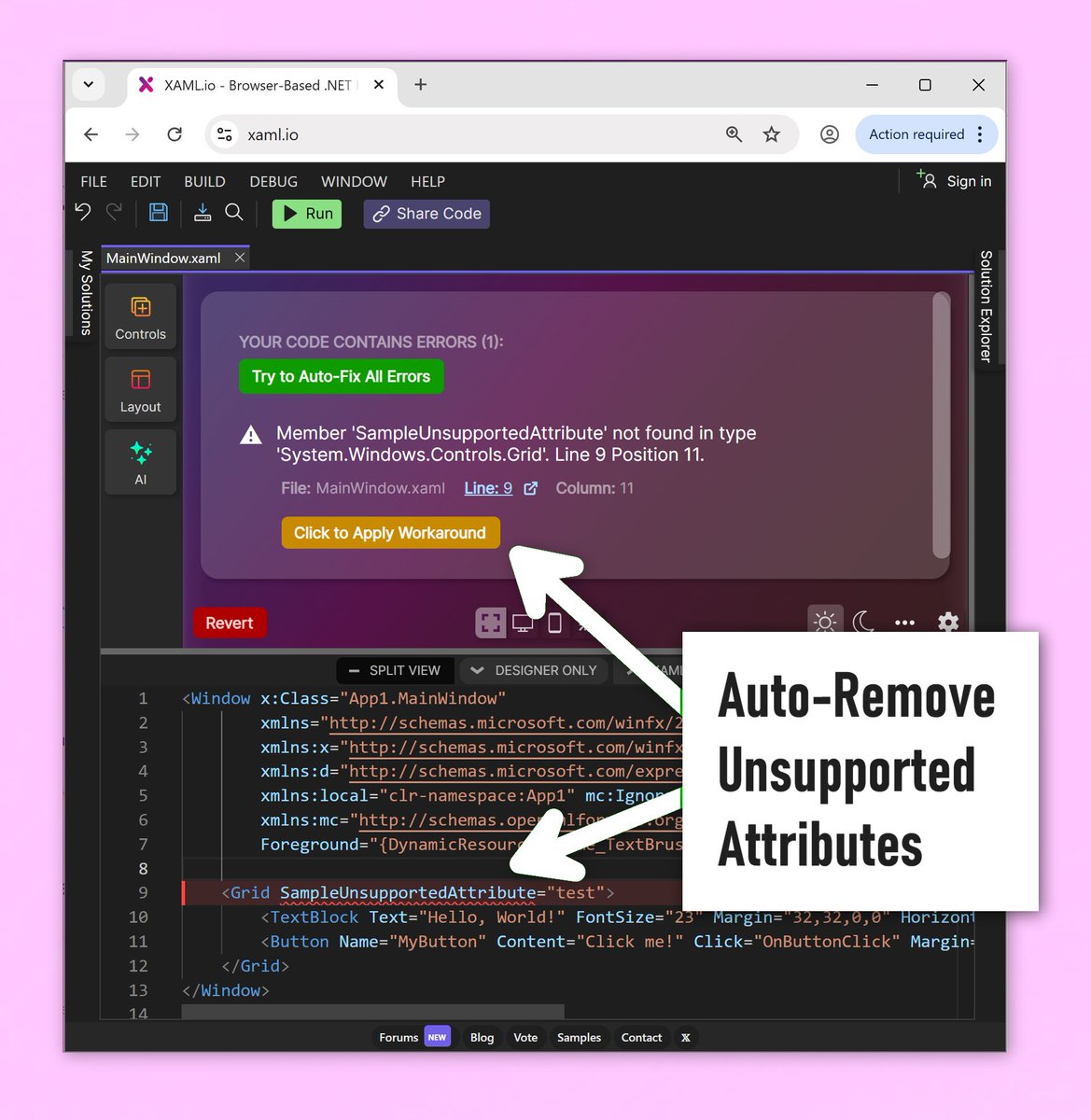The image size is (1091, 1120).
Task: Open the Controls panel in the sidebar
Action: tap(140, 315)
